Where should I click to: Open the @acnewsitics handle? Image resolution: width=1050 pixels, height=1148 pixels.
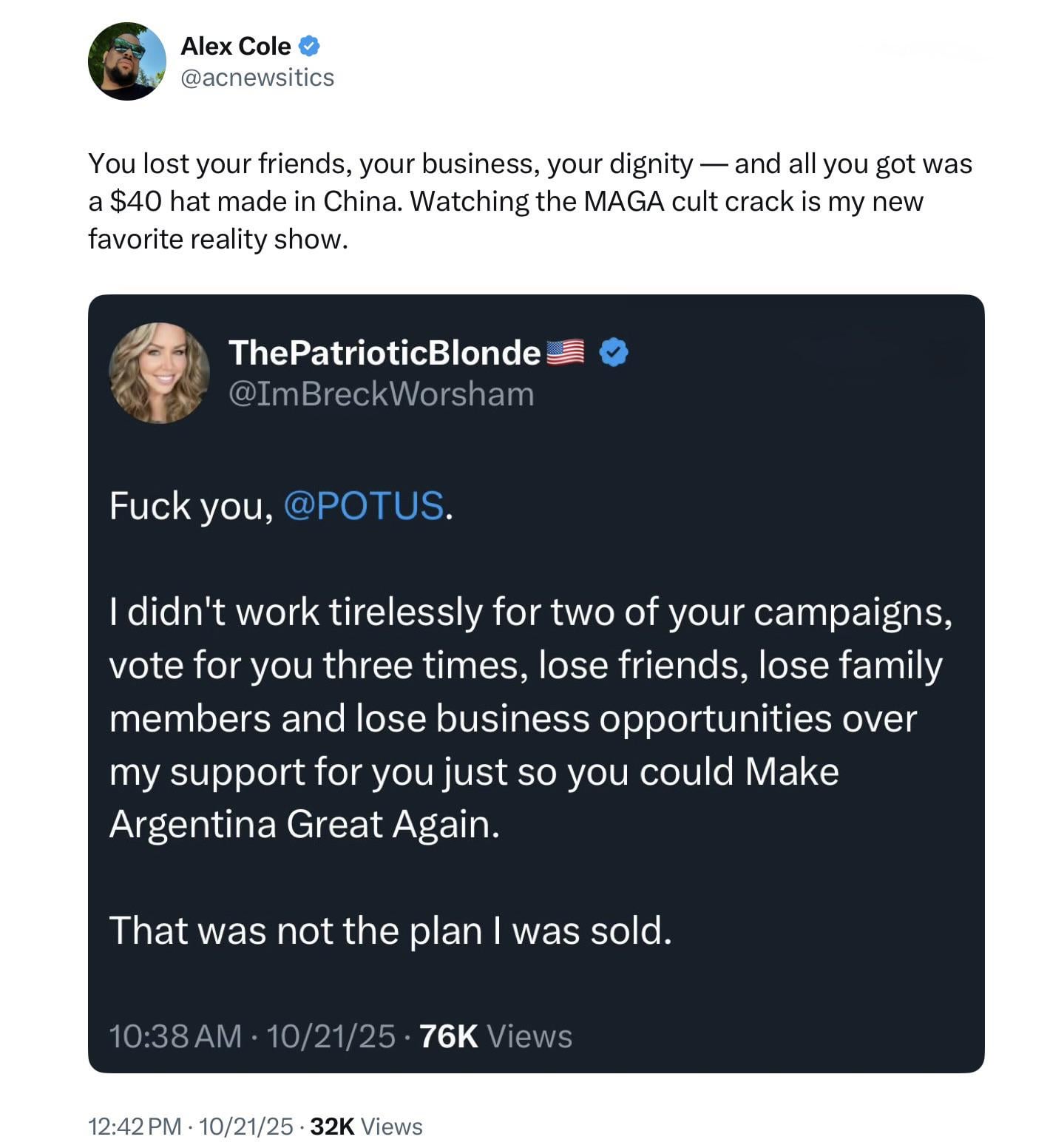257,78
